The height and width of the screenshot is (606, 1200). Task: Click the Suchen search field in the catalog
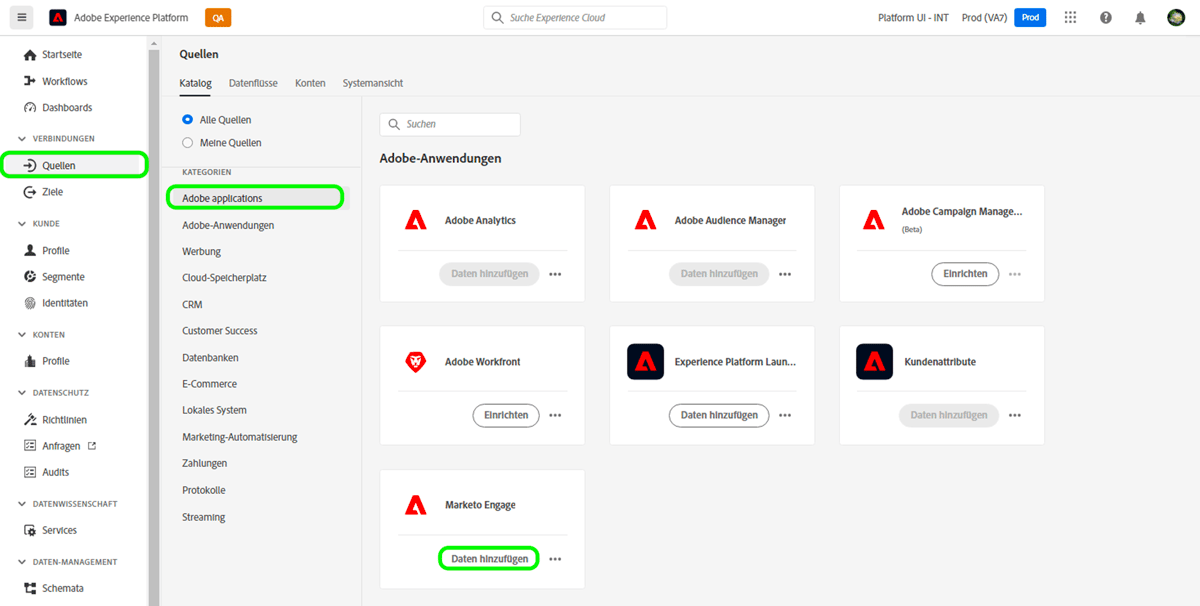[x=450, y=124]
